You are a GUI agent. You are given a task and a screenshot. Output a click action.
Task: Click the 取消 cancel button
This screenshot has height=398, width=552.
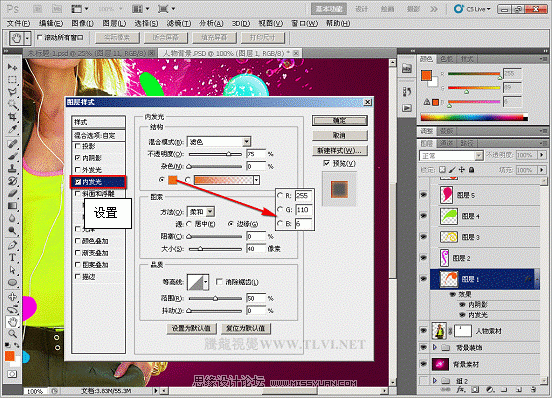340,135
